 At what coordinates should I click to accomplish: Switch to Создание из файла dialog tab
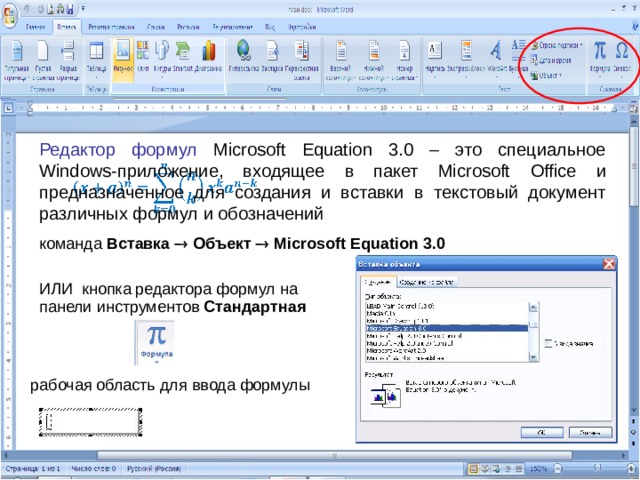pos(427,282)
